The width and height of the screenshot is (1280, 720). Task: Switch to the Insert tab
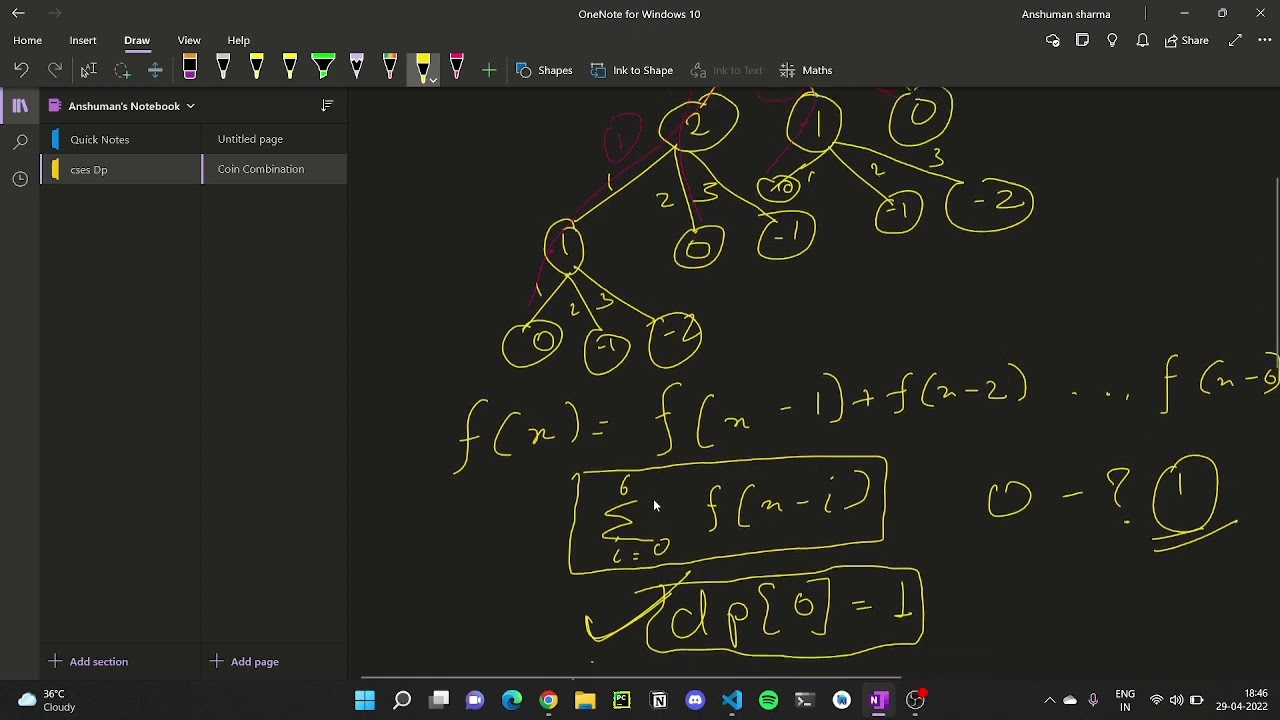83,40
